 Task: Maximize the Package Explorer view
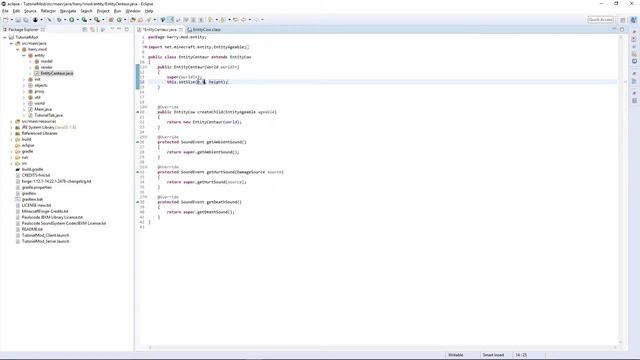[127, 29]
